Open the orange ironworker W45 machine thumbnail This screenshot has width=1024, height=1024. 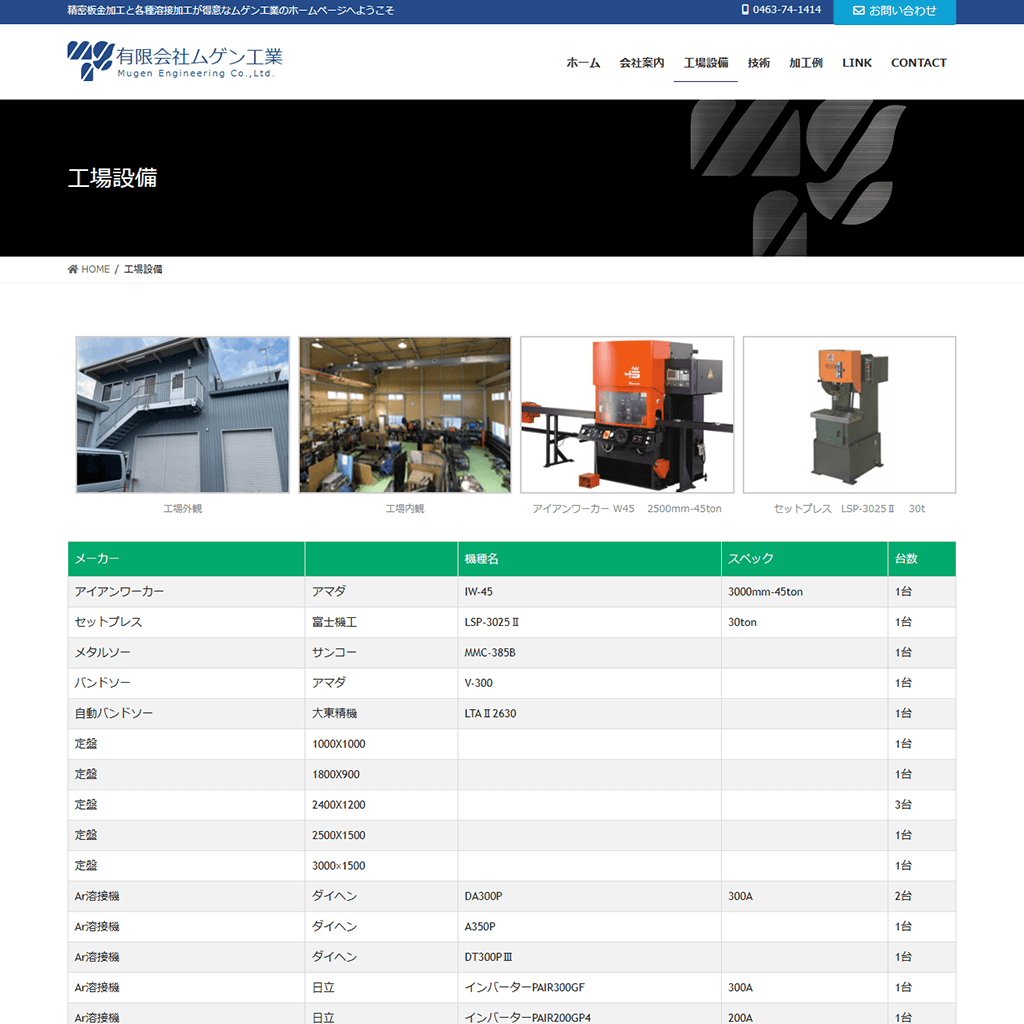[x=627, y=415]
